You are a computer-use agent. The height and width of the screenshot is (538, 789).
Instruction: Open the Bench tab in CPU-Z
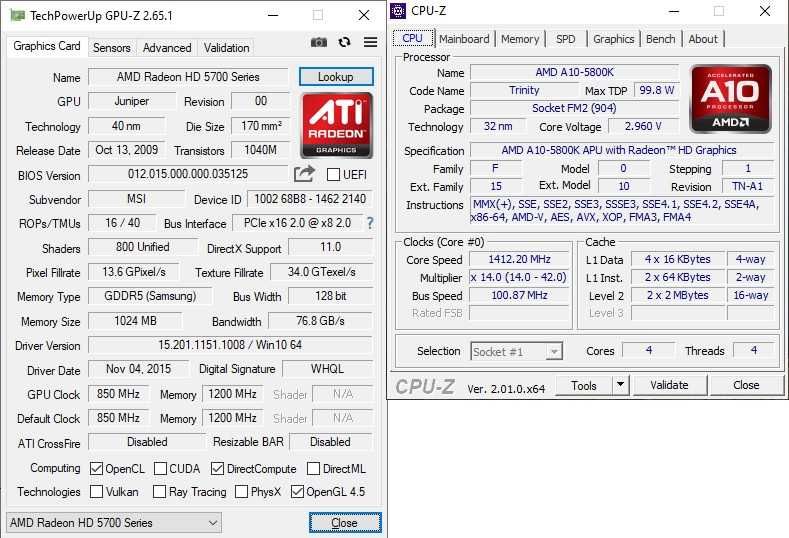click(x=660, y=39)
